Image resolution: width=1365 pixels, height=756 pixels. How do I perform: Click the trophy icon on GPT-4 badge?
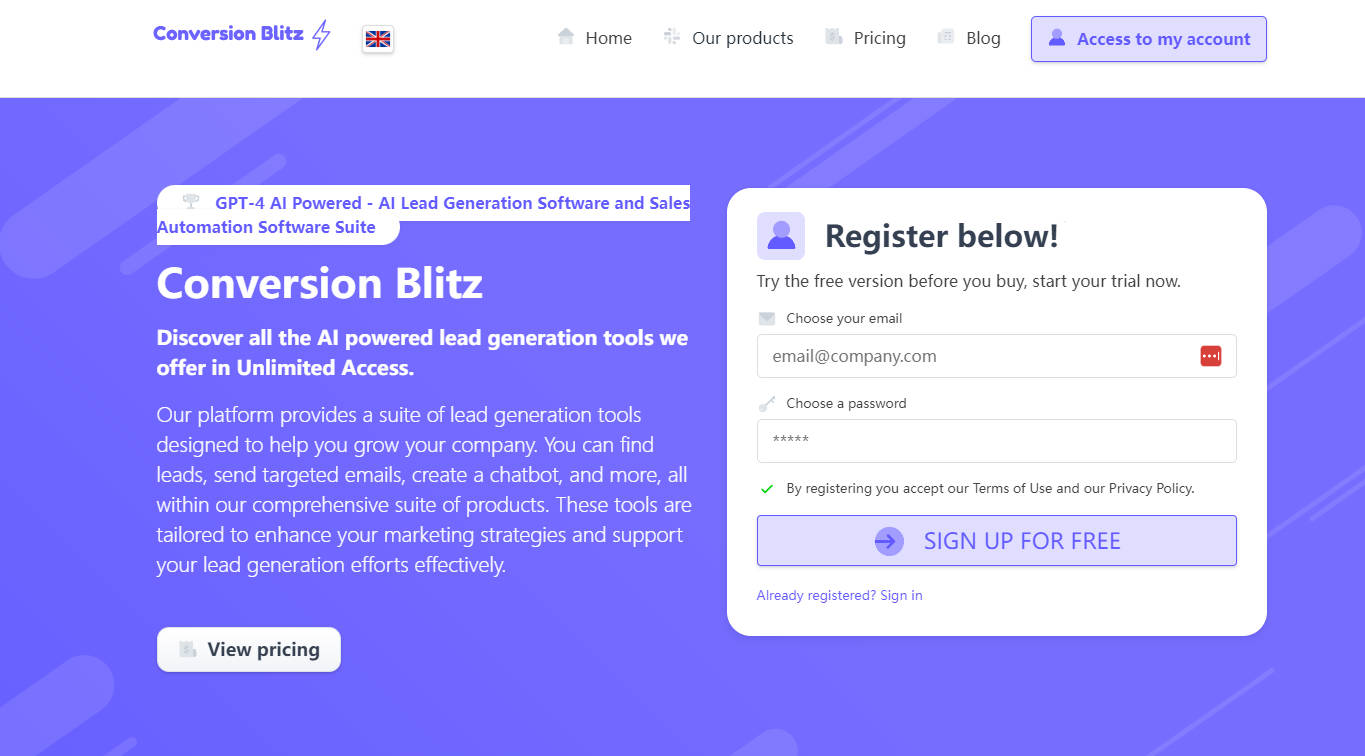tap(191, 202)
